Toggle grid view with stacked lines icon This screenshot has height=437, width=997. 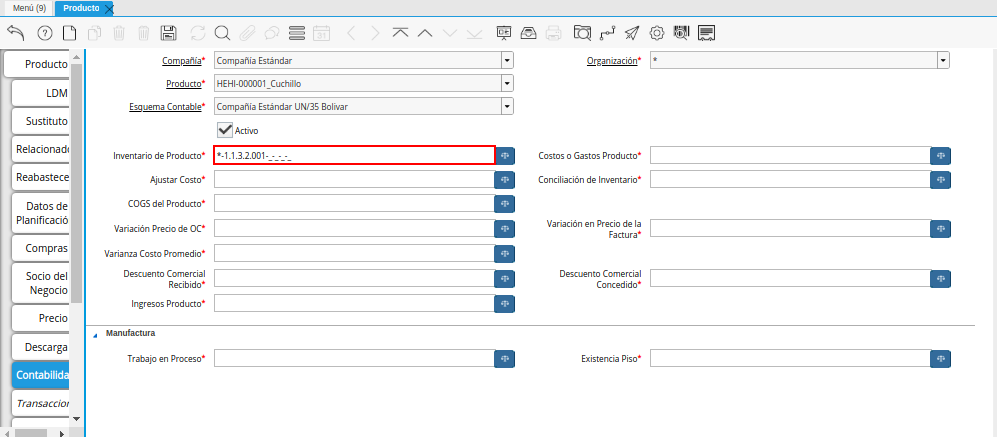point(296,33)
